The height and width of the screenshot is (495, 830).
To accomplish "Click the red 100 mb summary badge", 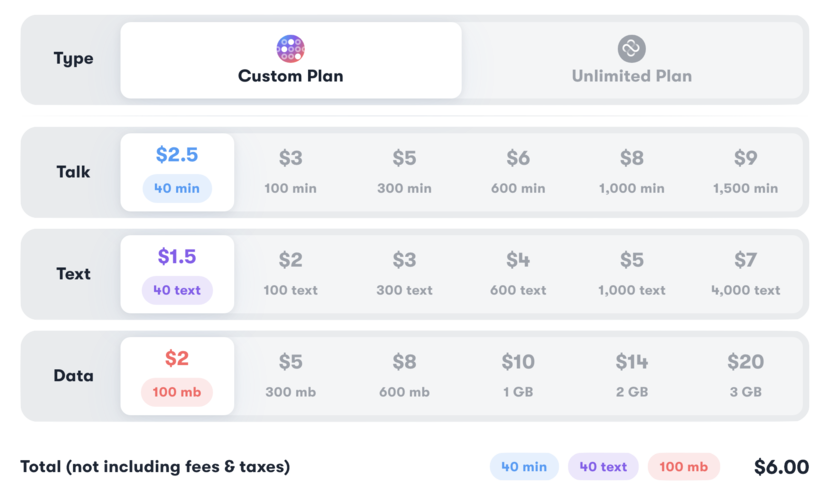I will [x=683, y=467].
